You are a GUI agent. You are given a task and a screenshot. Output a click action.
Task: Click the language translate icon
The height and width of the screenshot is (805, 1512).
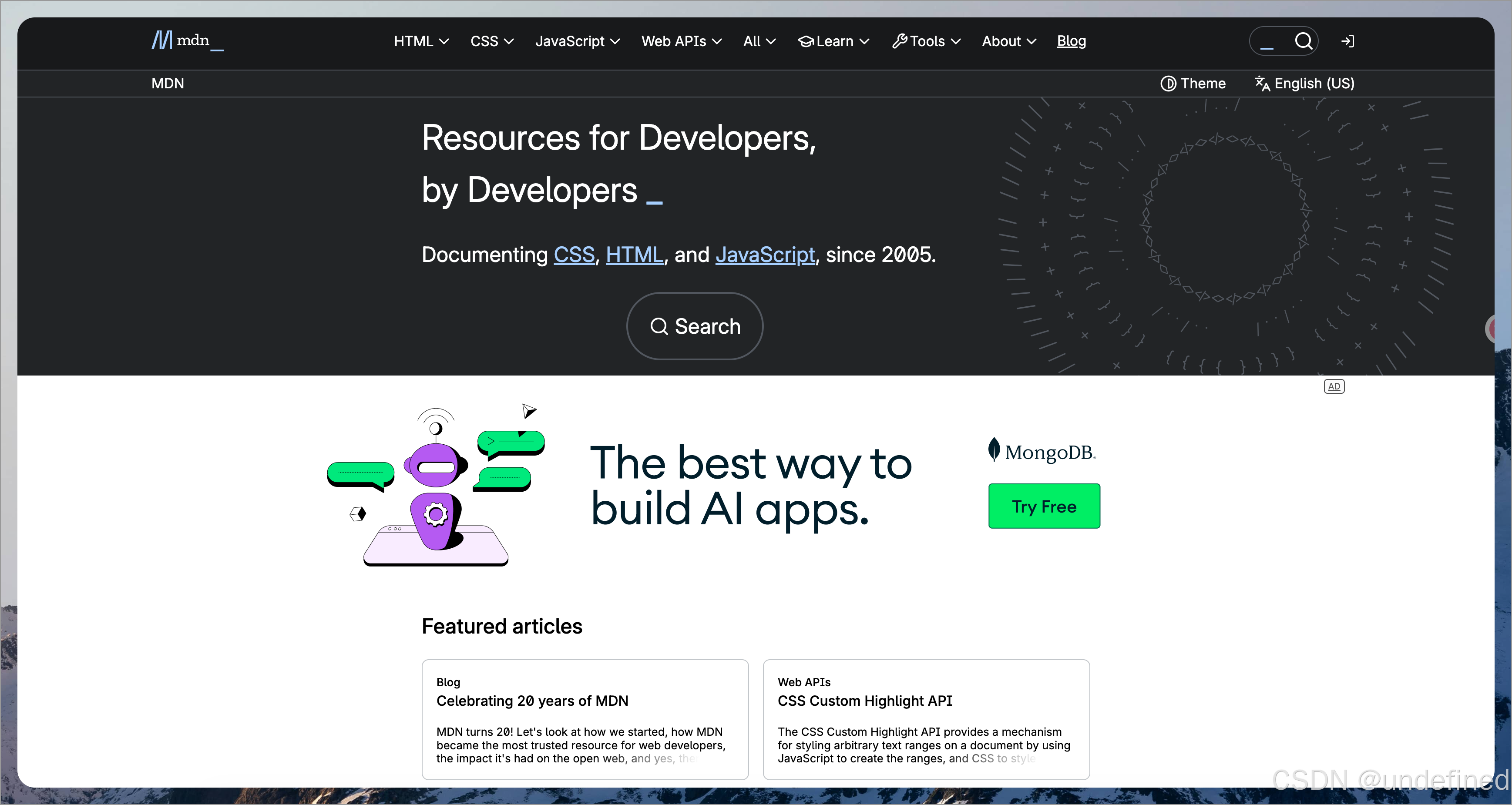[1262, 83]
